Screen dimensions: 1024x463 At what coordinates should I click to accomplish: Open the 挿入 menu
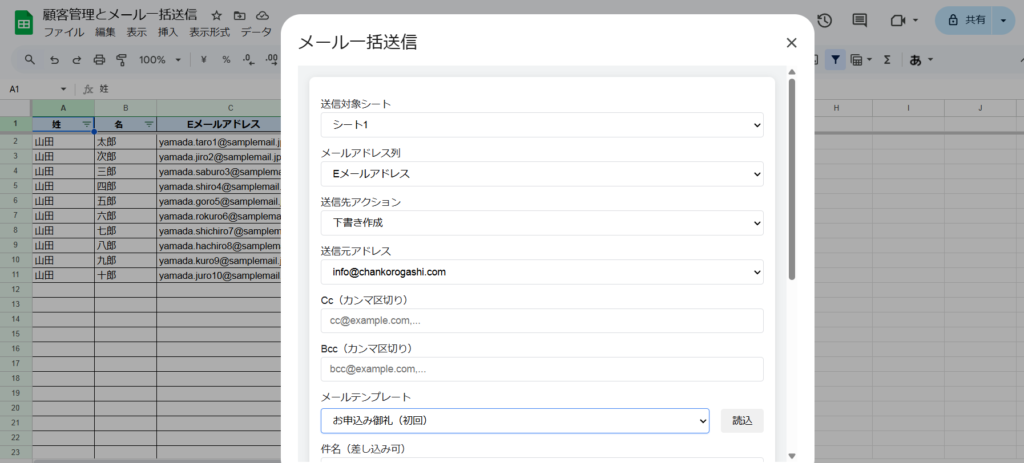click(x=168, y=32)
